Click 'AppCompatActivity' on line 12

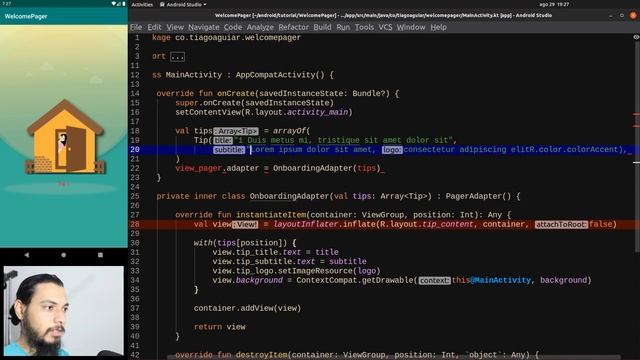[x=276, y=75]
